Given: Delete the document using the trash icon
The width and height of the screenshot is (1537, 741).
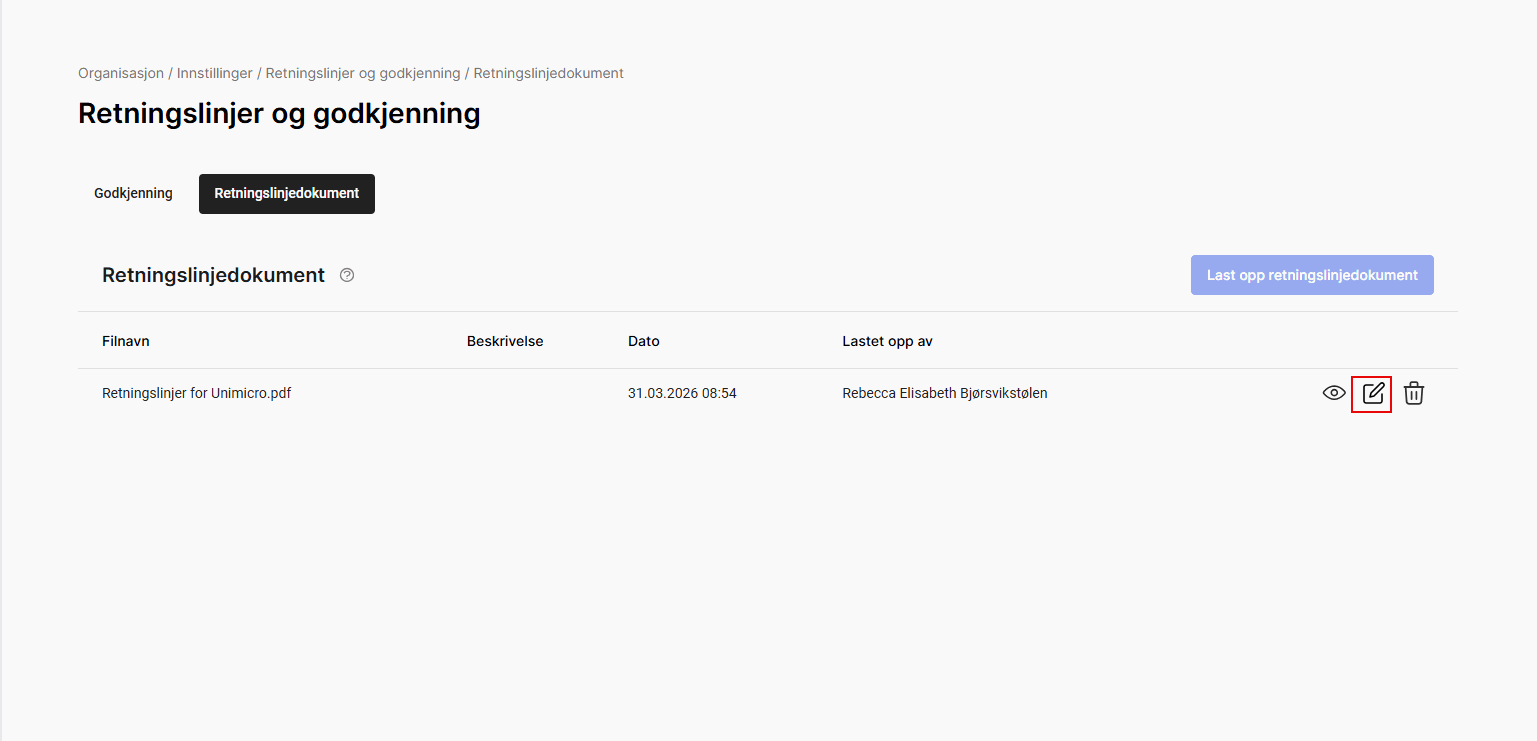Looking at the screenshot, I should 1413,393.
